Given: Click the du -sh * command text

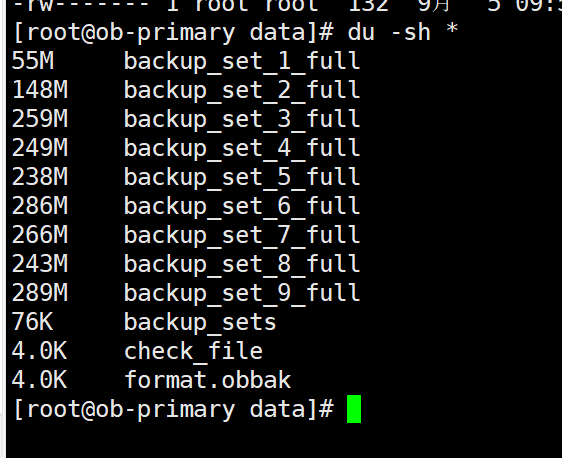Looking at the screenshot, I should tap(403, 32).
